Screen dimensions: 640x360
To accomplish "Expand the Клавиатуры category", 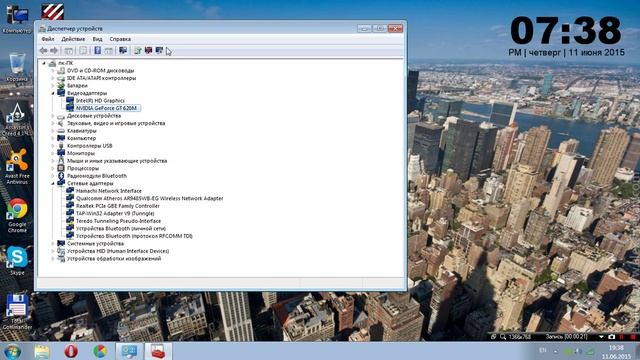I will [53, 131].
